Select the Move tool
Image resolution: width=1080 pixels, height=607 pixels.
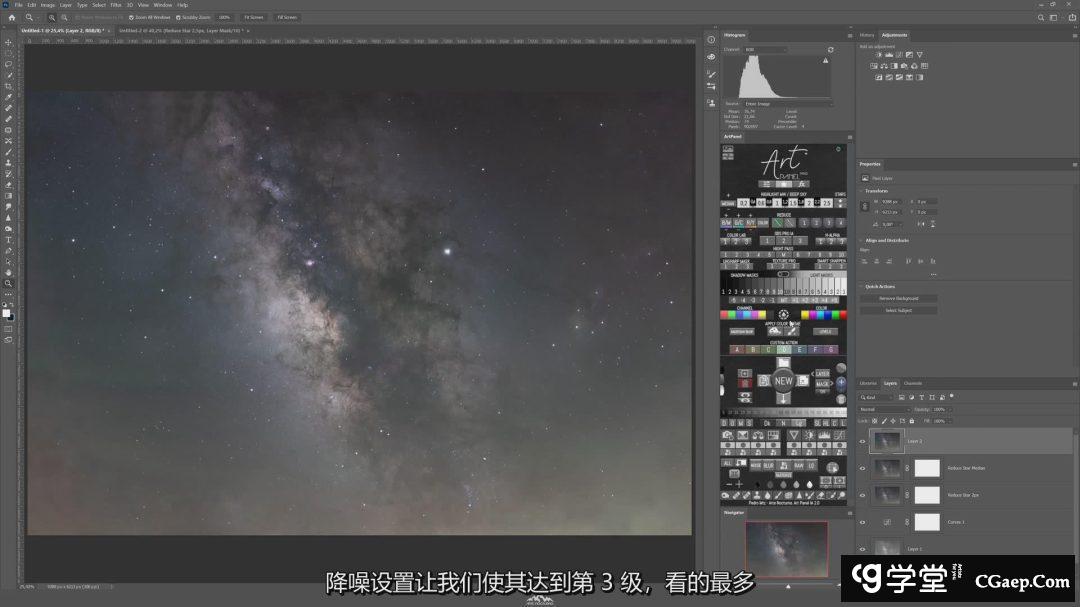9,42
